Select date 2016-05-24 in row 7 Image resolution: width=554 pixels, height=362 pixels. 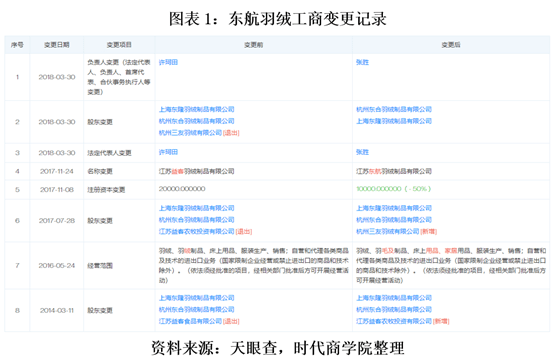pos(57,266)
